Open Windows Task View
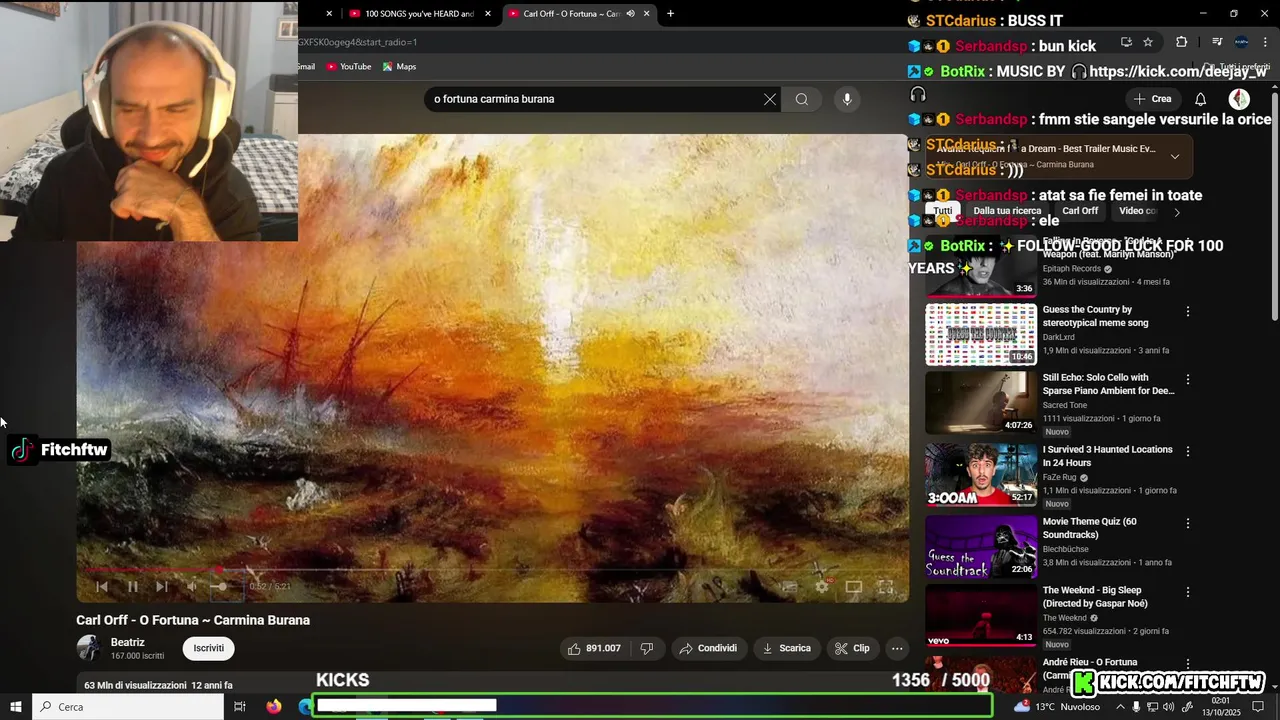This screenshot has height=720, width=1280. (240, 707)
